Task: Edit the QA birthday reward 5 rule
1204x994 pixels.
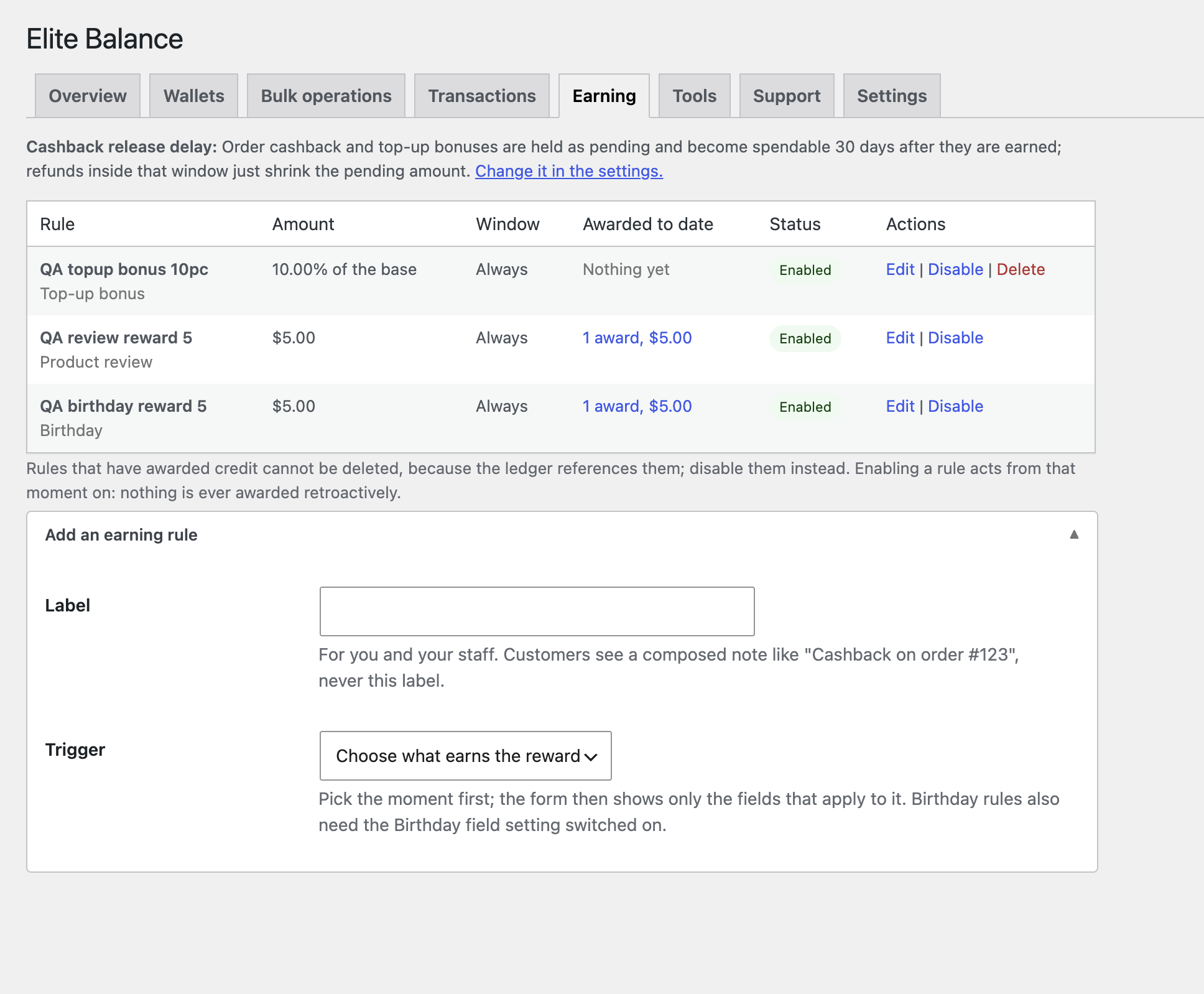Action: pyautogui.click(x=900, y=406)
